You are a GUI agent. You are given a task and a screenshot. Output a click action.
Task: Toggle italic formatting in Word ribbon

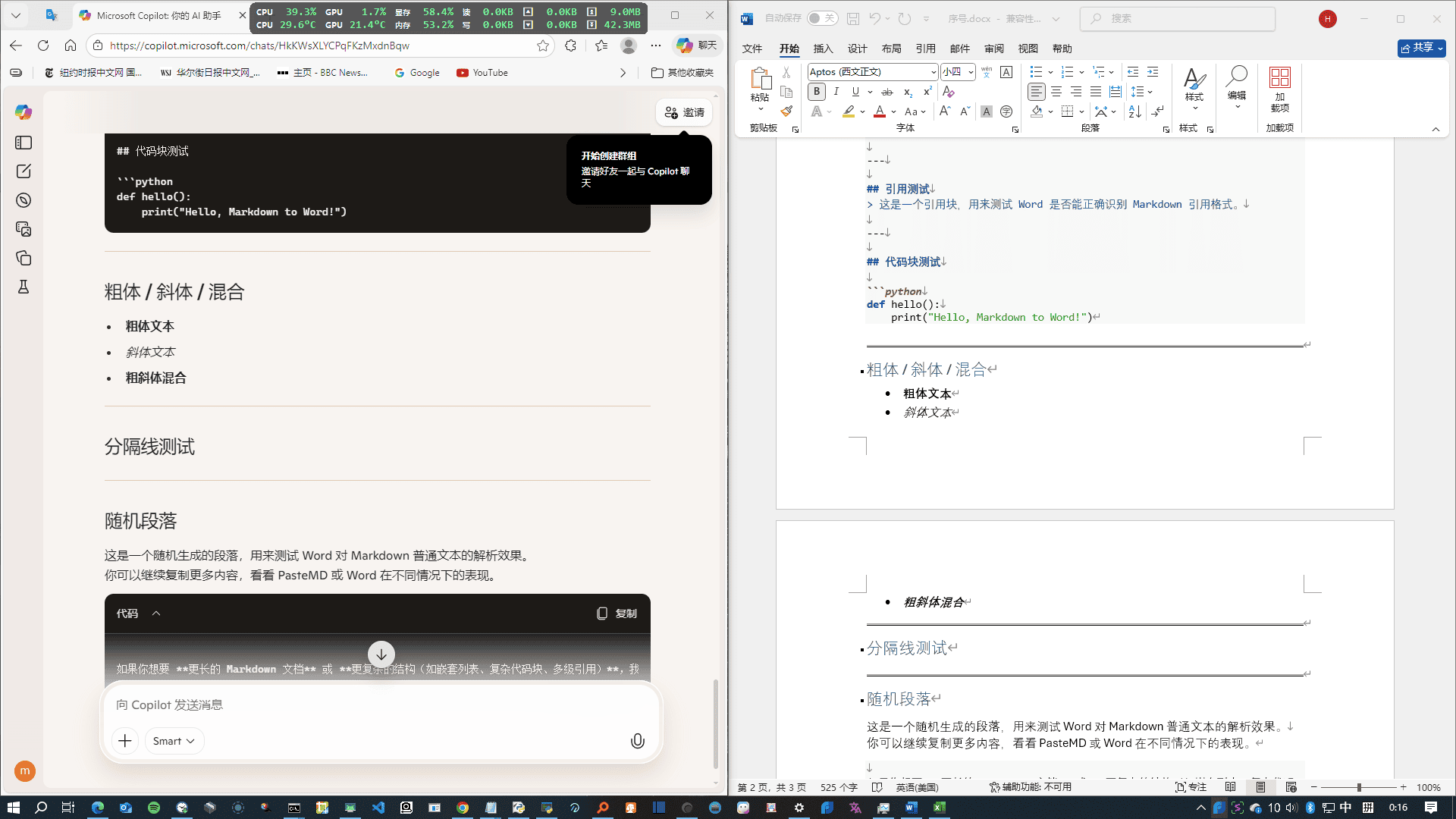836,92
